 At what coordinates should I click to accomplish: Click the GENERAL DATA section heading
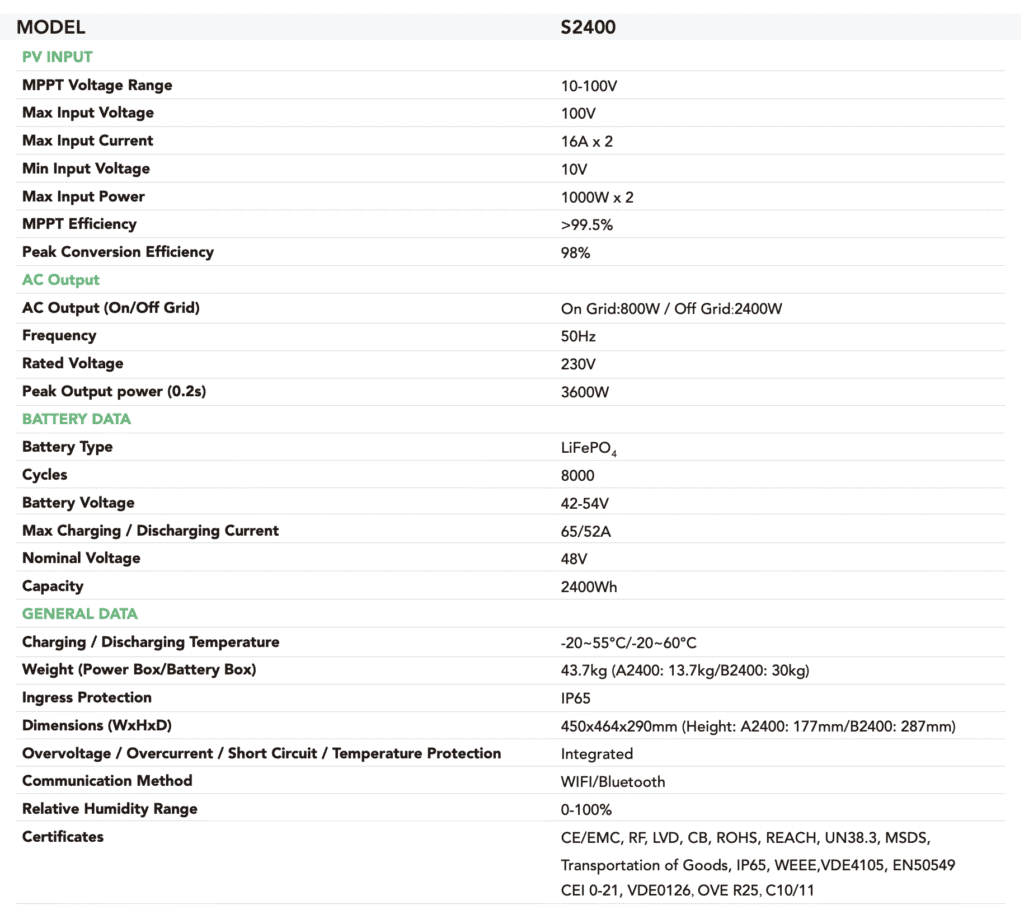point(80,614)
